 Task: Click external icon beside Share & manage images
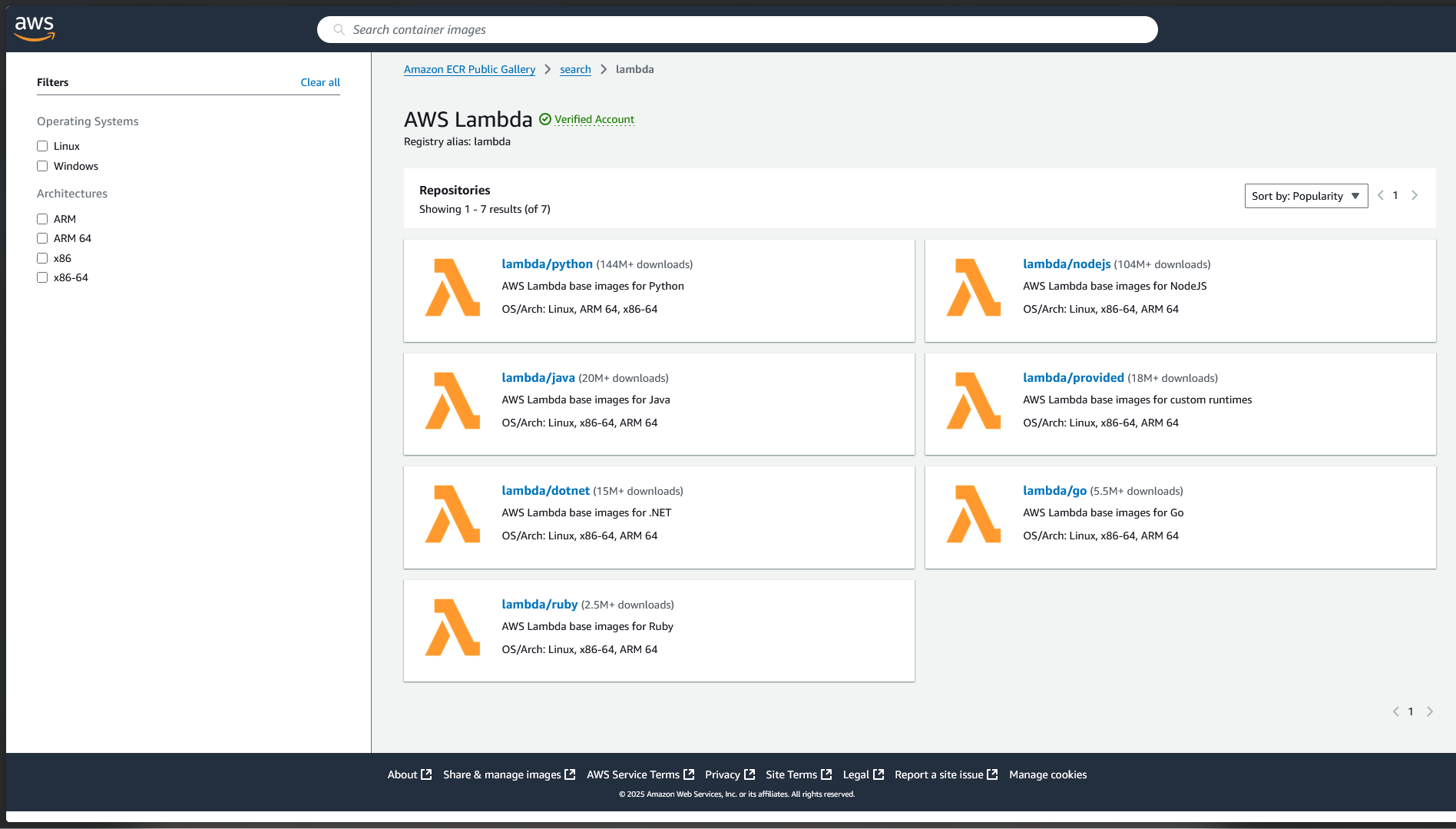(x=570, y=774)
